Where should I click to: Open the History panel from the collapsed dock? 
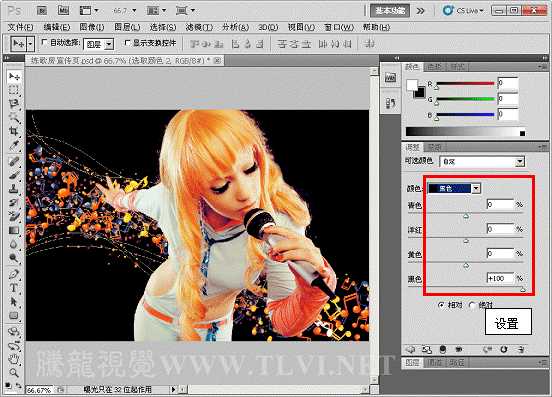tap(390, 102)
